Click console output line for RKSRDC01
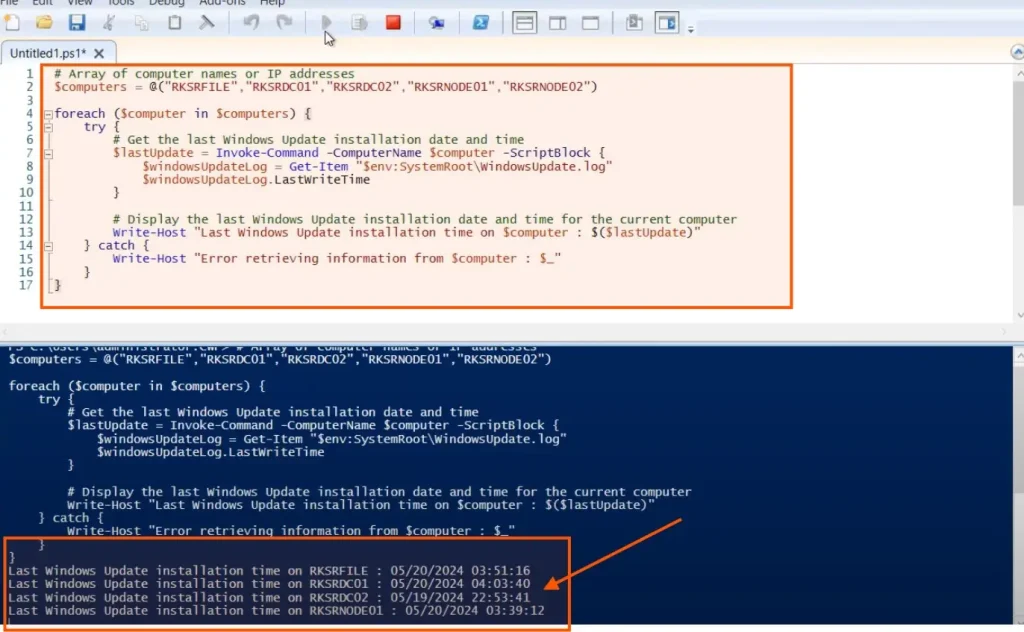 (269, 584)
